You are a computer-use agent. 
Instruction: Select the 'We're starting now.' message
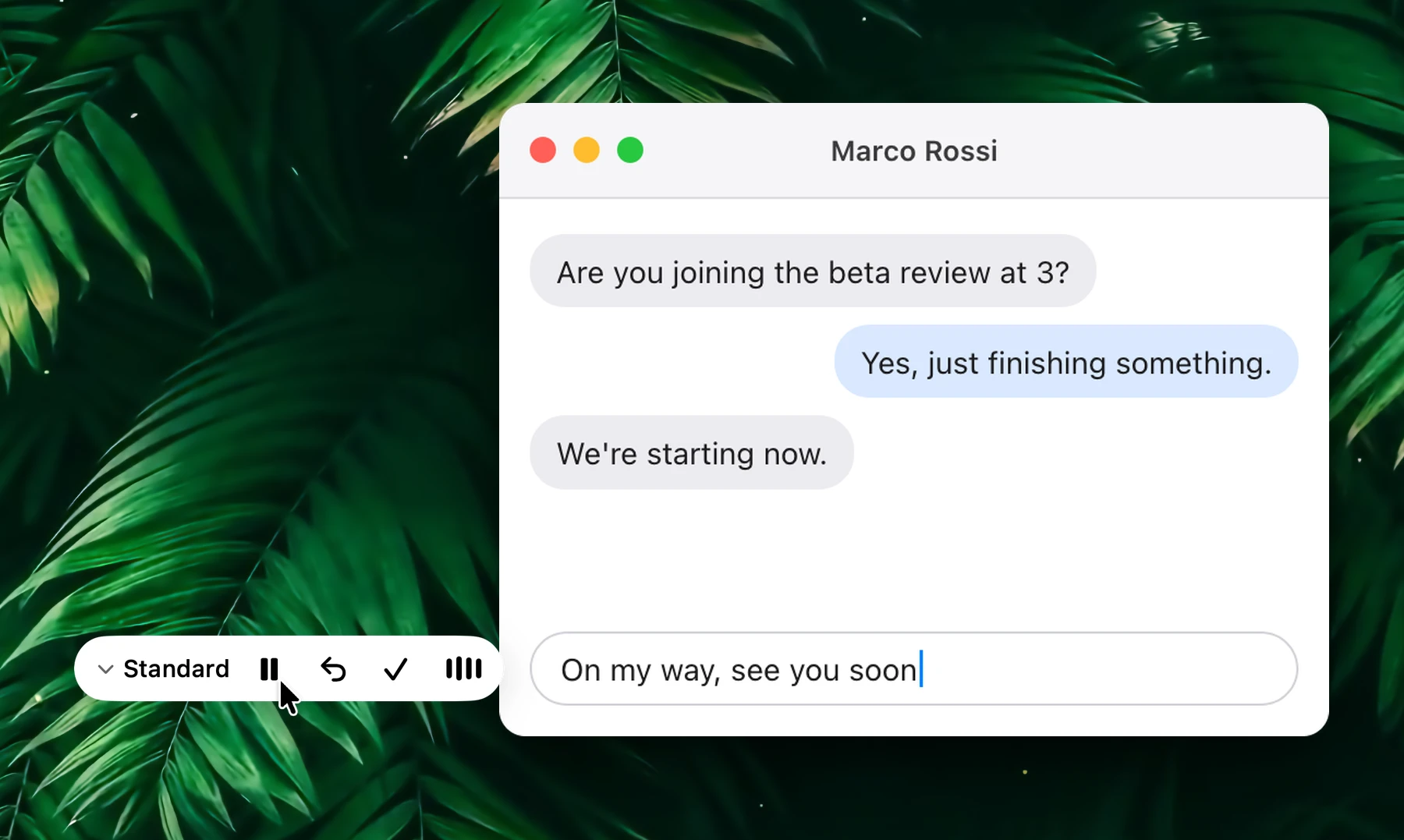tap(692, 452)
